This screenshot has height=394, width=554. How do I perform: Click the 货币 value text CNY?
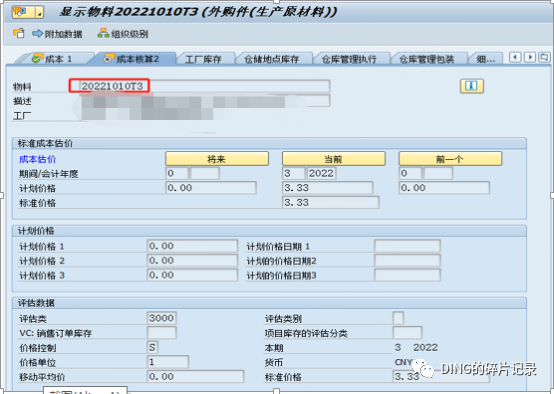point(403,362)
